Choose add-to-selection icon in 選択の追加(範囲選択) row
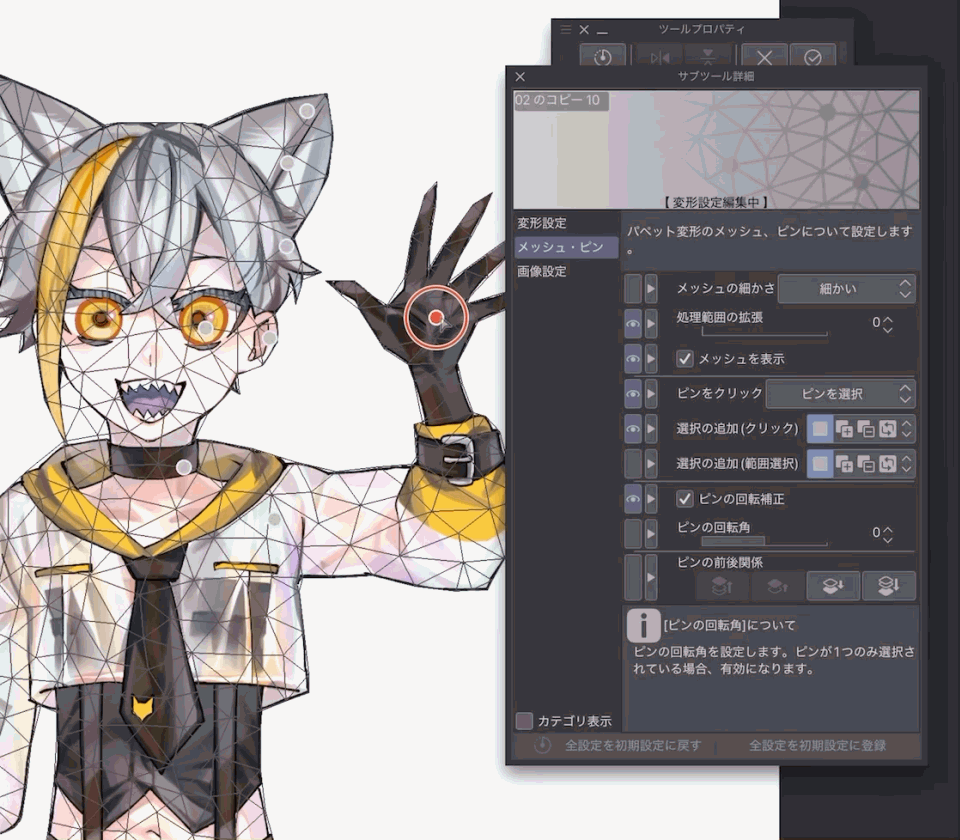 pyautogui.click(x=844, y=465)
